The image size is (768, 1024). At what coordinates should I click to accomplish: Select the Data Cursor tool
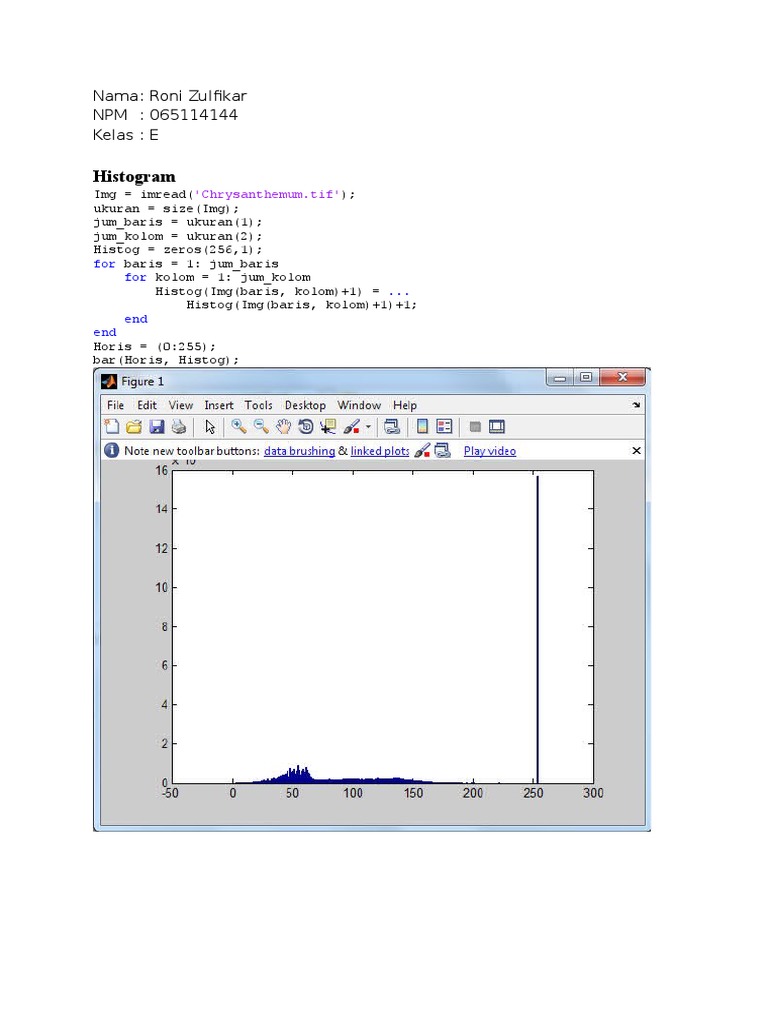tap(328, 426)
